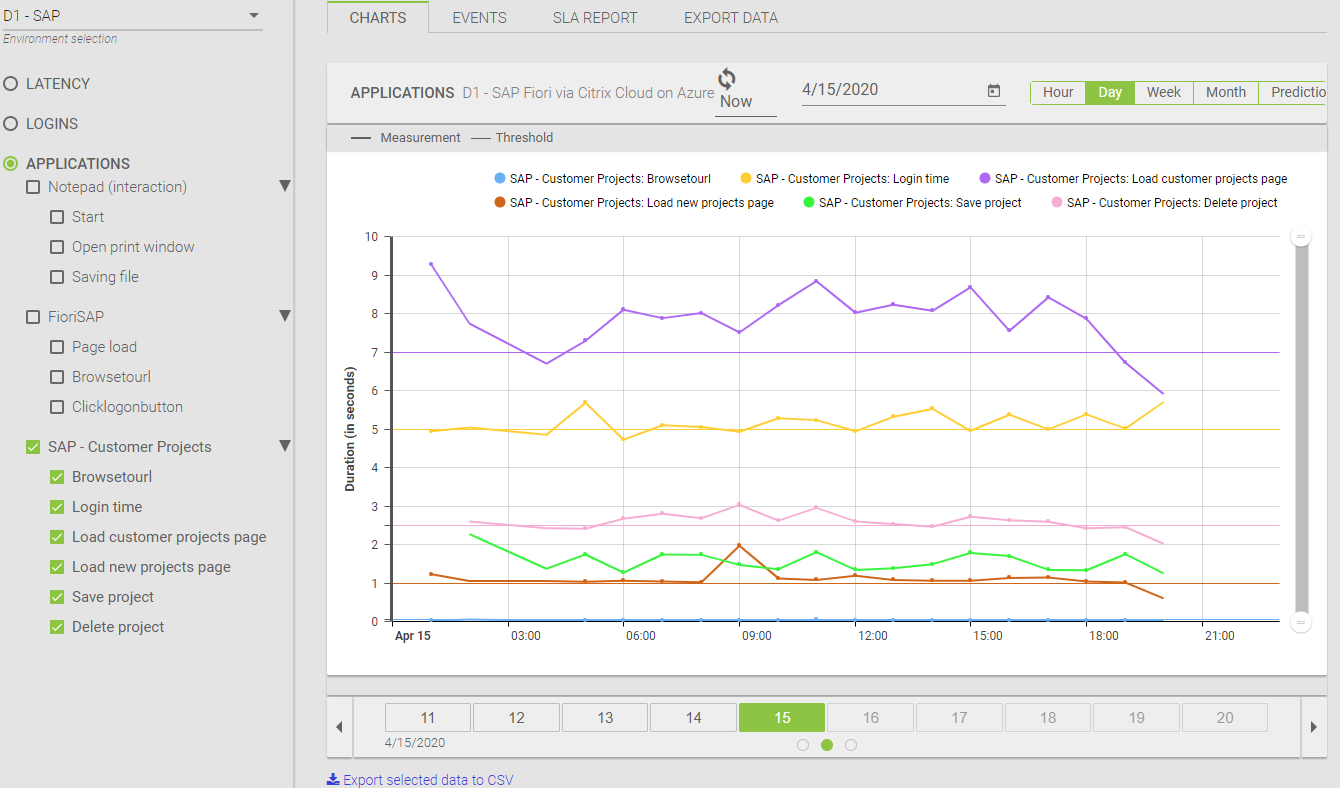Open the D1 - SAP environment dropdown
This screenshot has height=788, width=1340.
click(x=253, y=16)
